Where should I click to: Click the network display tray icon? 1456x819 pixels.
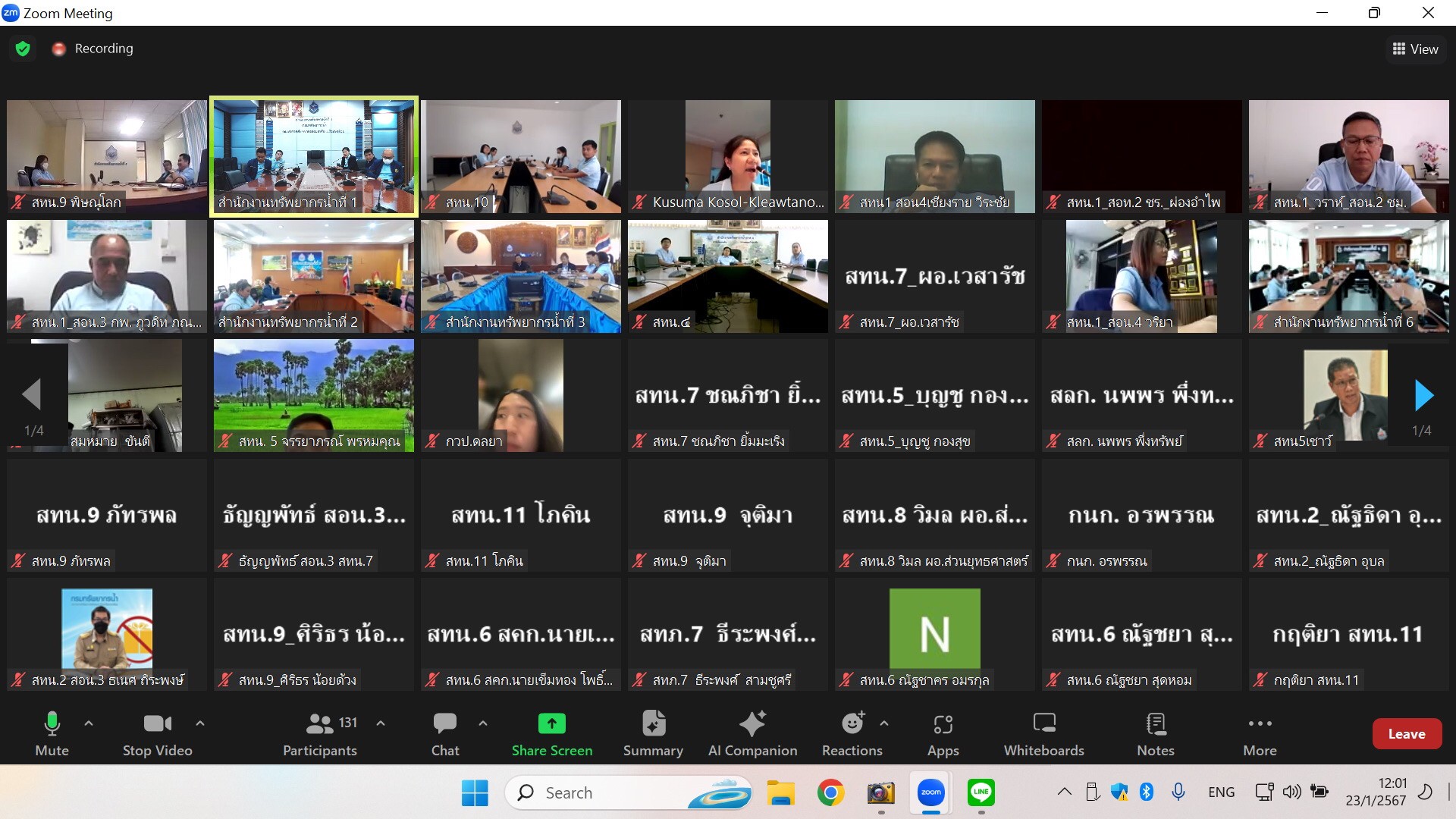point(1264,792)
